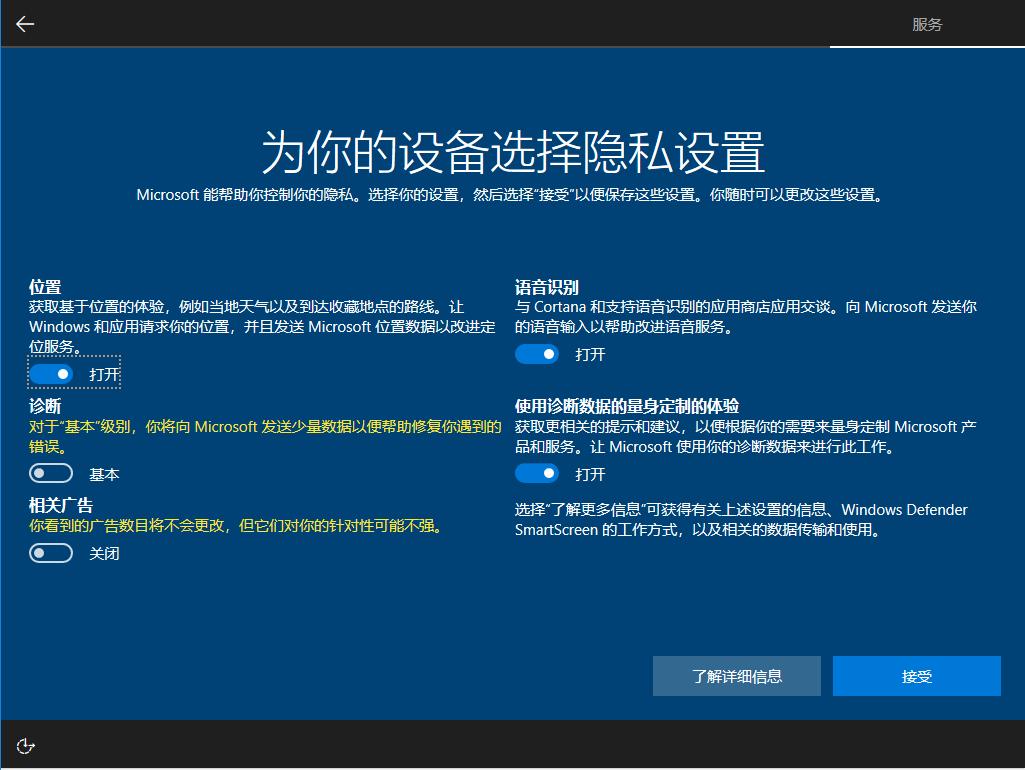Image resolution: width=1025 pixels, height=770 pixels.
Task: Click the 位置 toggle switch icon
Action: pos(51,373)
